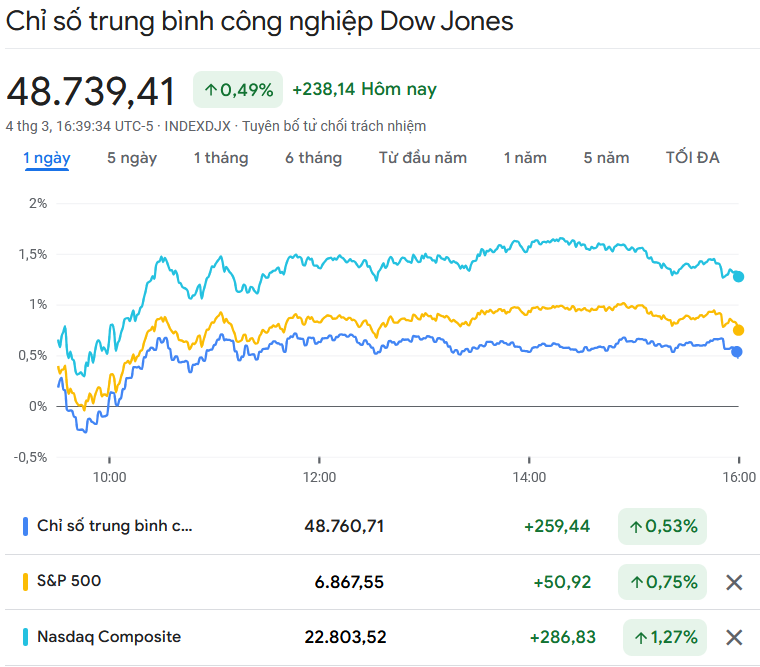Click the blue Dow Jones endpoint dot
This screenshot has height=667, width=760.
click(737, 352)
